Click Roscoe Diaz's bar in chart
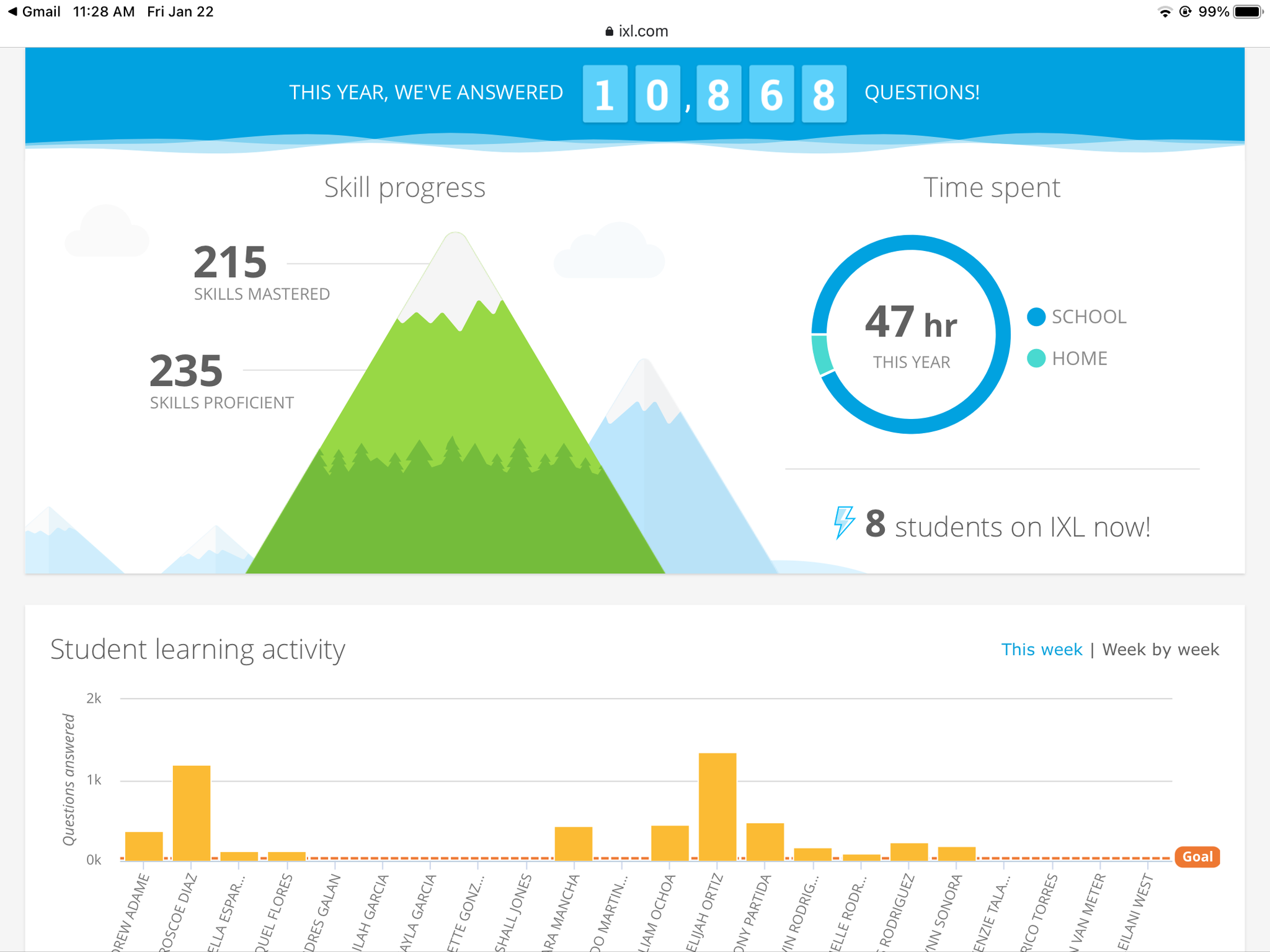This screenshot has width=1270, height=952. [192, 812]
